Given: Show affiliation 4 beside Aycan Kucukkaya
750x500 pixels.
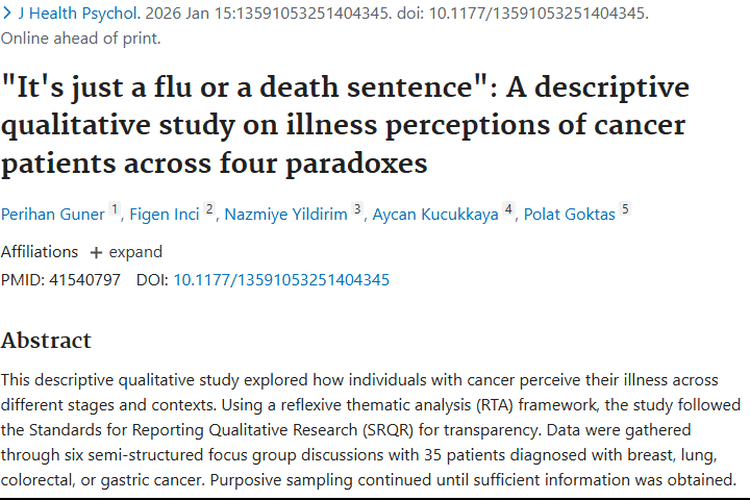Looking at the screenshot, I should pos(509,210).
